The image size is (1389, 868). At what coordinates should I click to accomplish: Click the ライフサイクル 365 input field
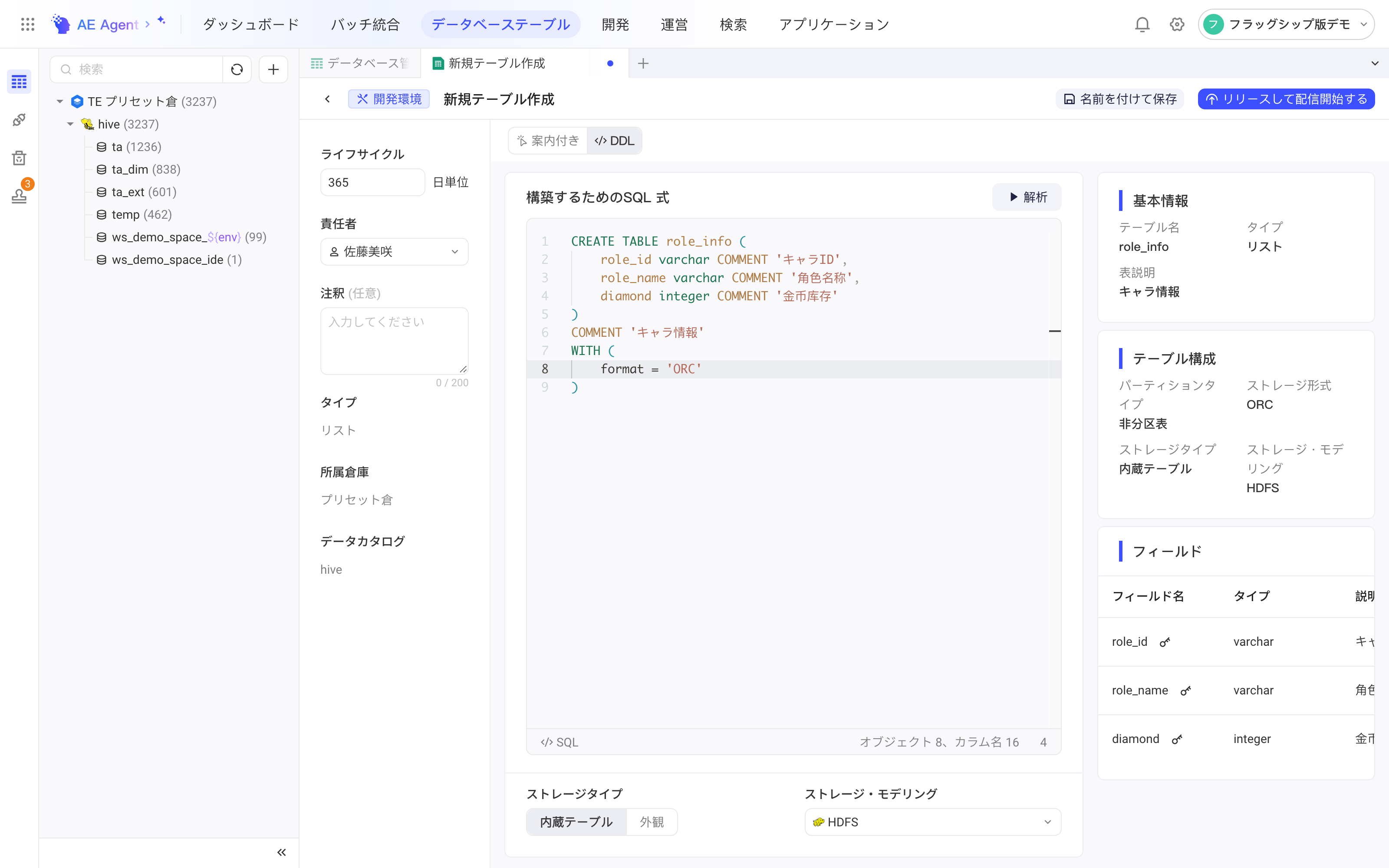pos(372,182)
